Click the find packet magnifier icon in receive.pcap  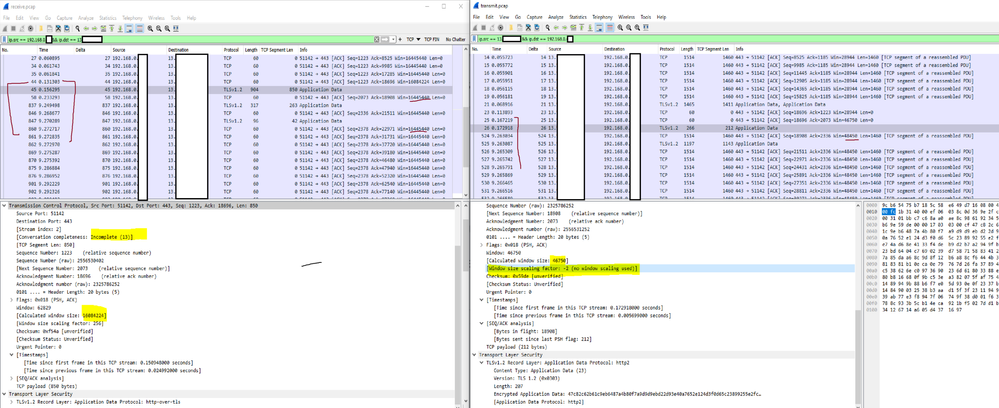coord(78,28)
